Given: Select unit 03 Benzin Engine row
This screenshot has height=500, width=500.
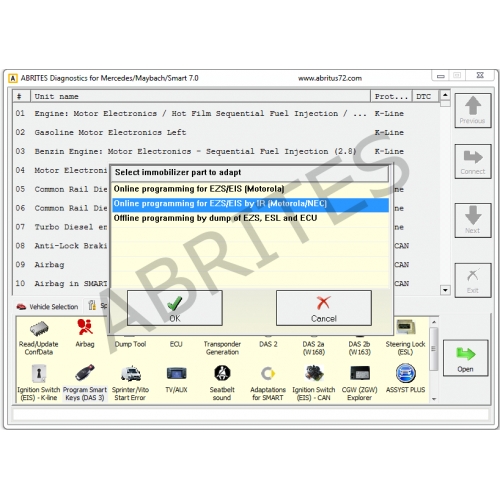Looking at the screenshot, I should [227, 151].
